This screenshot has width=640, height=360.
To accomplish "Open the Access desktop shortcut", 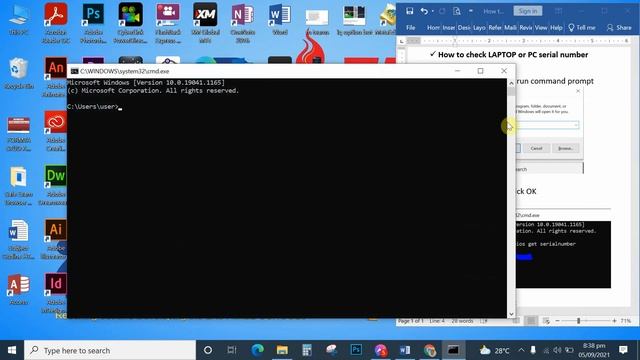I will coord(19,290).
